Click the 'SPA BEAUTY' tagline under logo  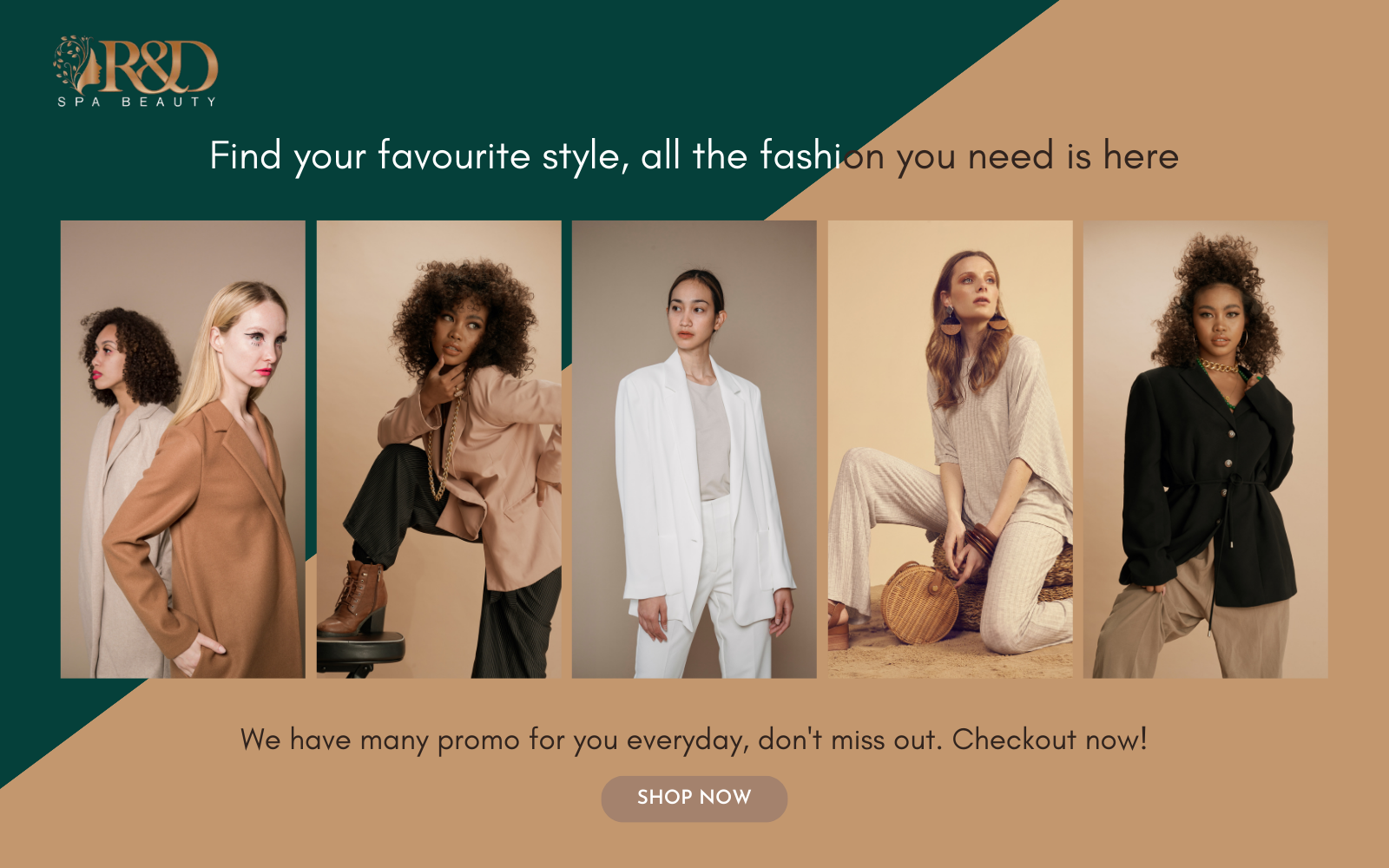pyautogui.click(x=136, y=102)
